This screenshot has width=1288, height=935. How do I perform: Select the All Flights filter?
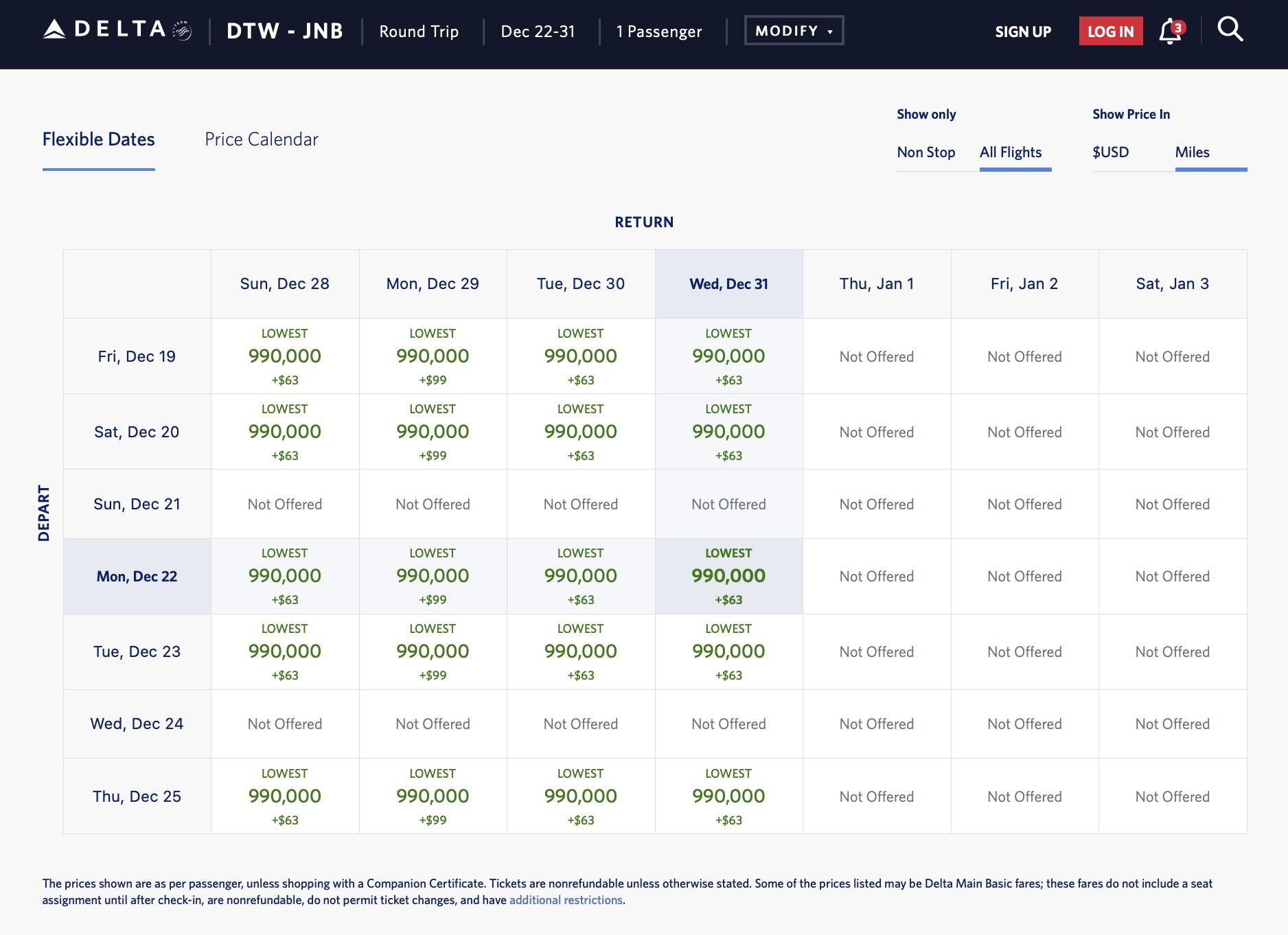(1010, 152)
